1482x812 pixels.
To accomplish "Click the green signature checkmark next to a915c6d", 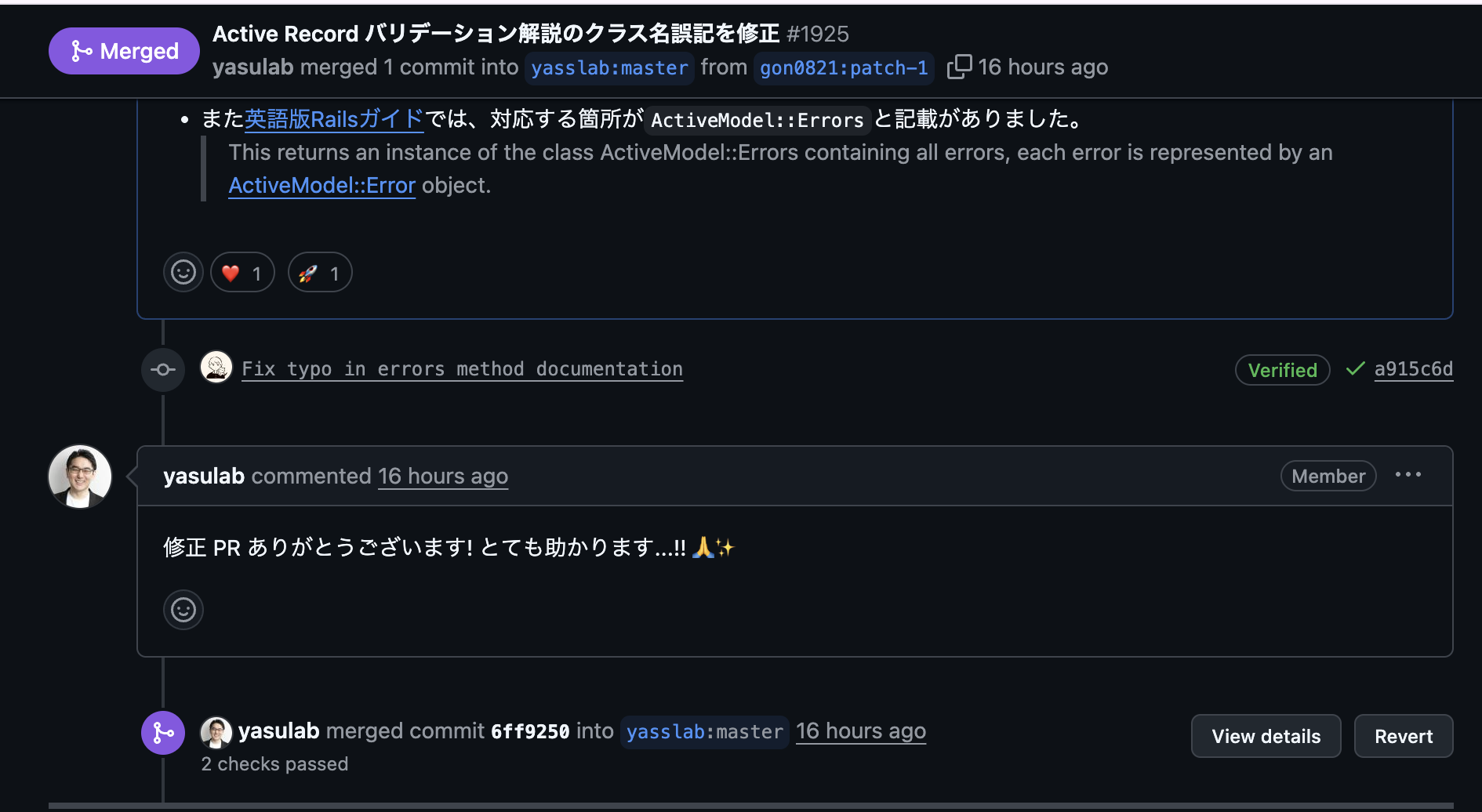I will [1355, 368].
